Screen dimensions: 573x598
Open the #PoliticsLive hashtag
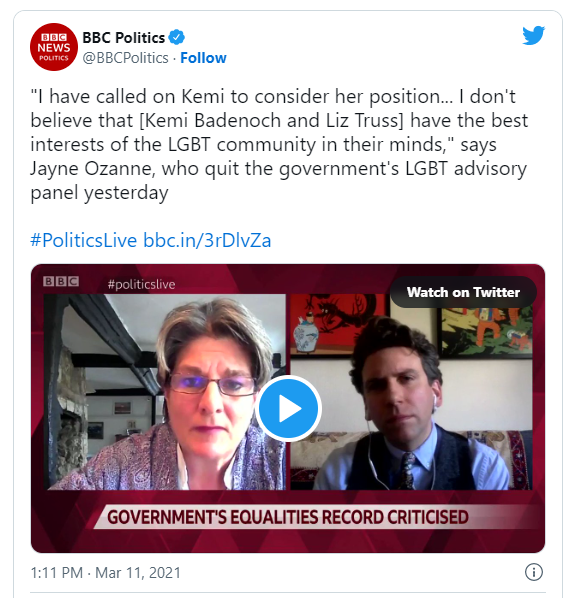[x=84, y=240]
